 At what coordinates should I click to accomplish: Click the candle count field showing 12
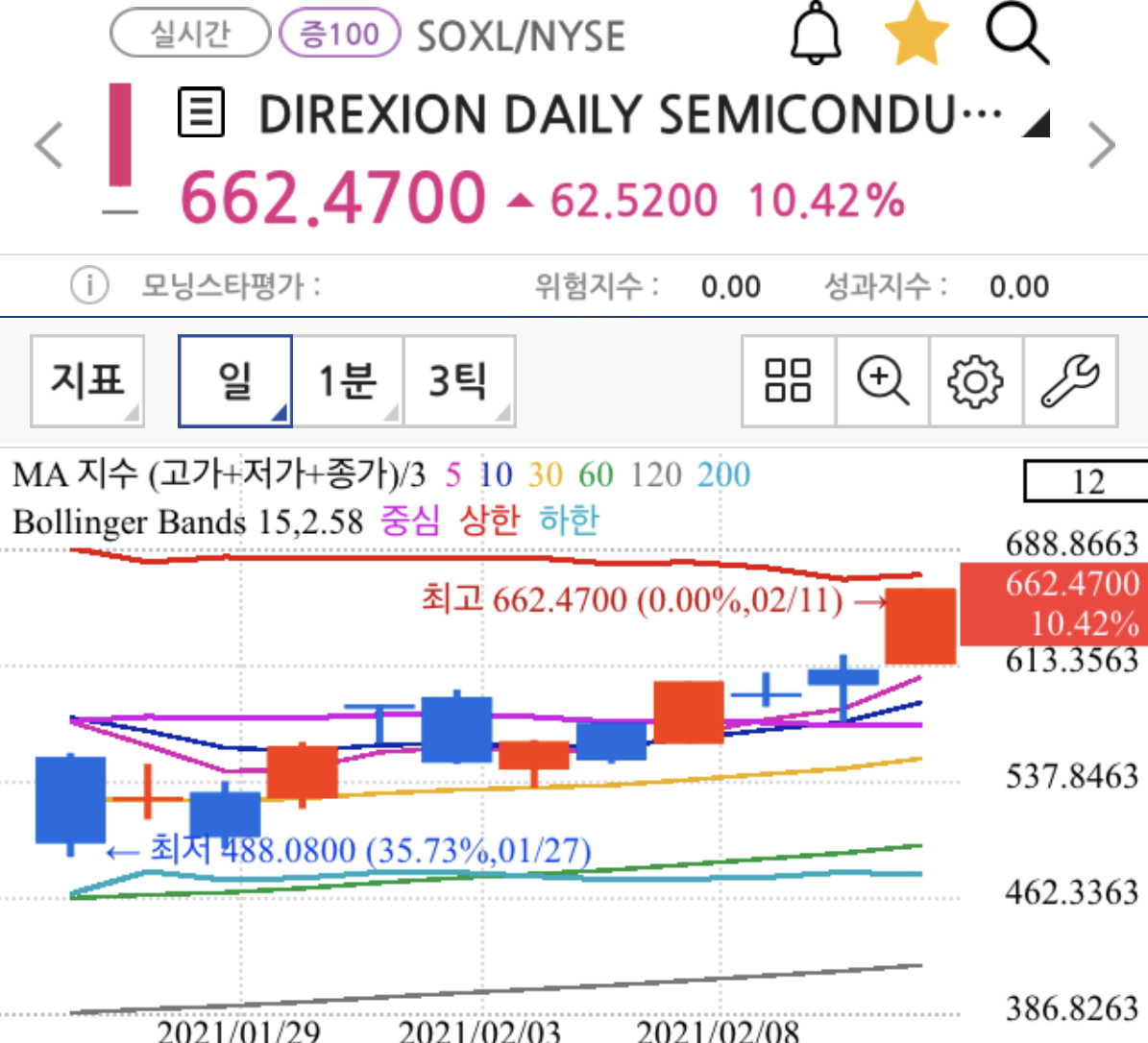(1086, 481)
